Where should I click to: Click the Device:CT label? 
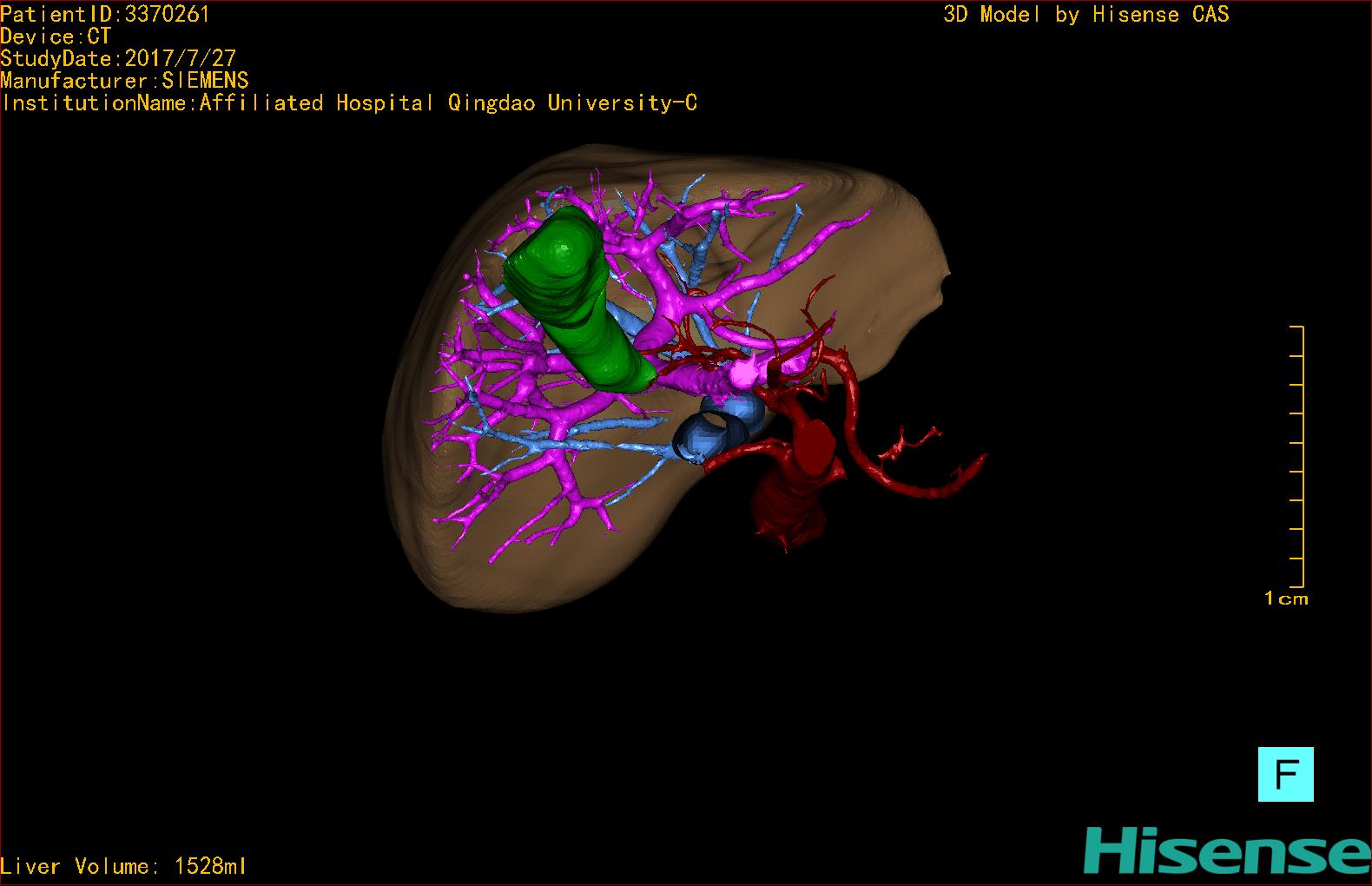[56, 36]
